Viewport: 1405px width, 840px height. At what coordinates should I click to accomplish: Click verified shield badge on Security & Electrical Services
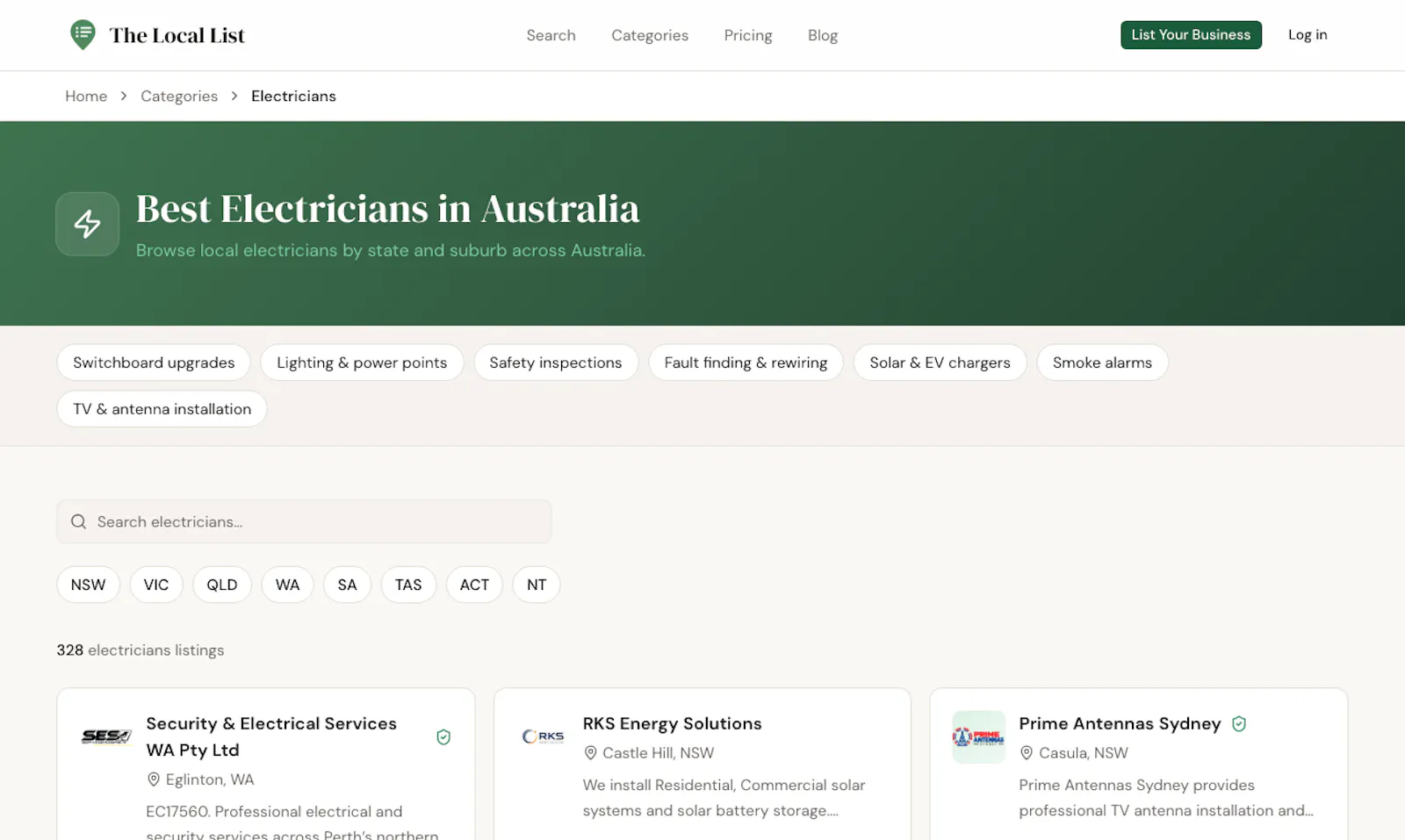[x=443, y=737]
